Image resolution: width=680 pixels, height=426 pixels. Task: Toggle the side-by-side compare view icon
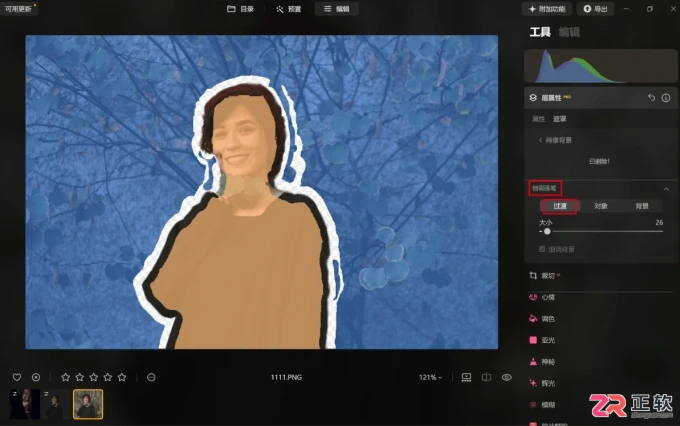487,377
